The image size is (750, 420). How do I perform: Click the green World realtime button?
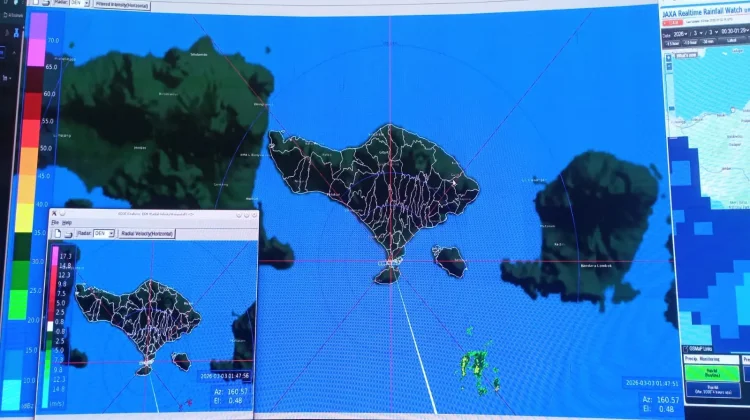(x=712, y=374)
